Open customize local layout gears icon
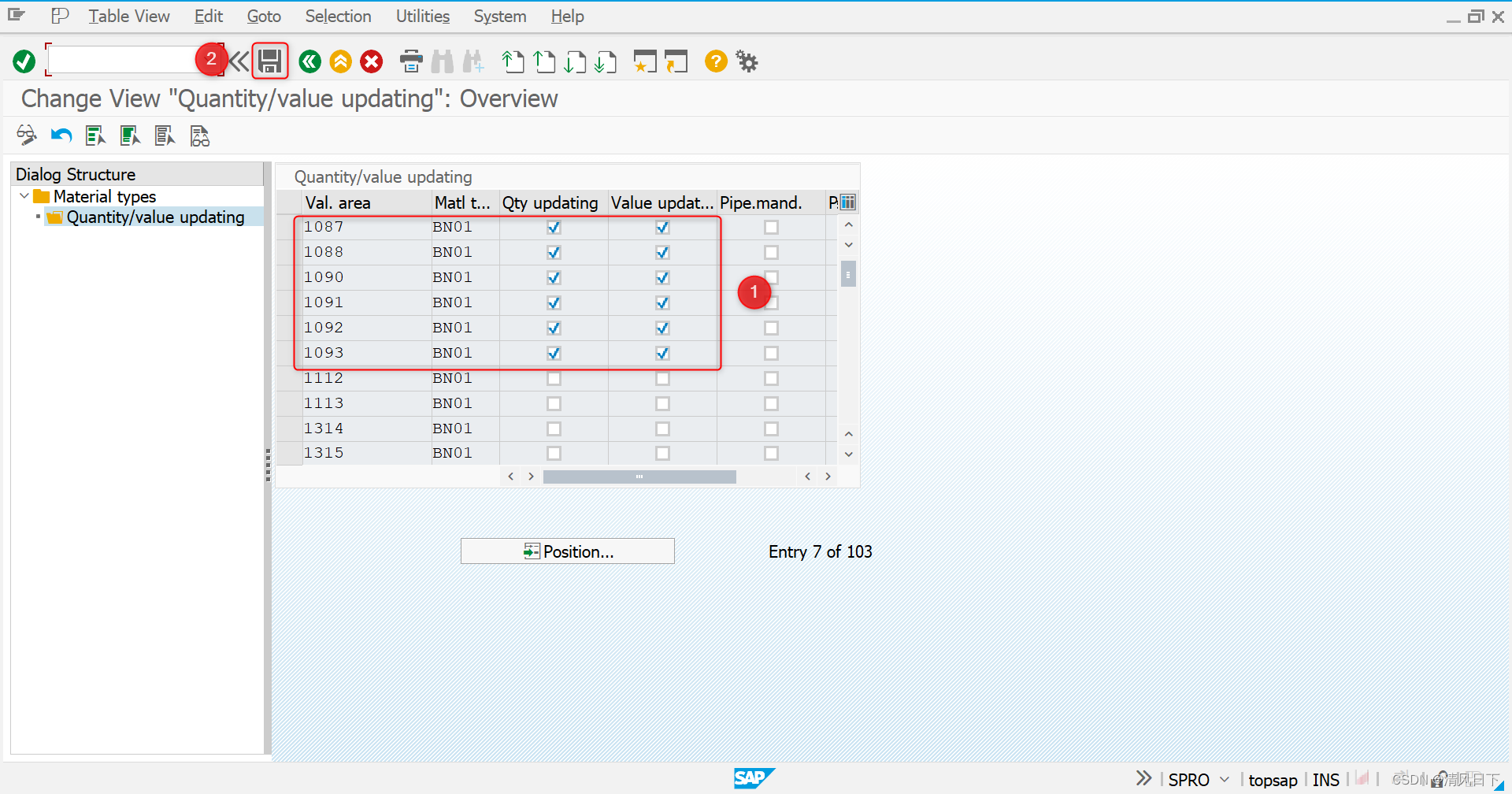Image resolution: width=1512 pixels, height=794 pixels. [x=746, y=61]
